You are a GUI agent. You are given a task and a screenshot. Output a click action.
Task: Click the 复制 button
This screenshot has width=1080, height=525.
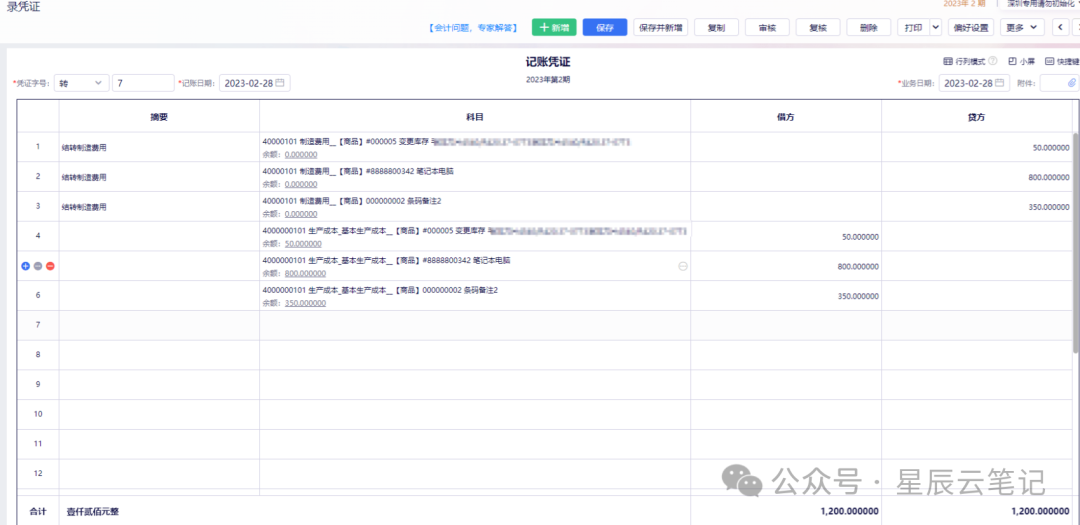point(716,28)
